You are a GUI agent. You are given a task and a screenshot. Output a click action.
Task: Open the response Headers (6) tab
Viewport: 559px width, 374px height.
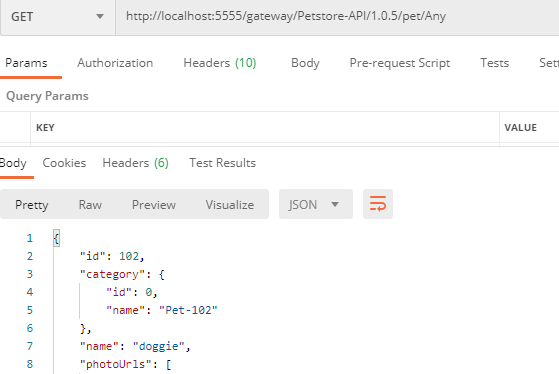(135, 163)
